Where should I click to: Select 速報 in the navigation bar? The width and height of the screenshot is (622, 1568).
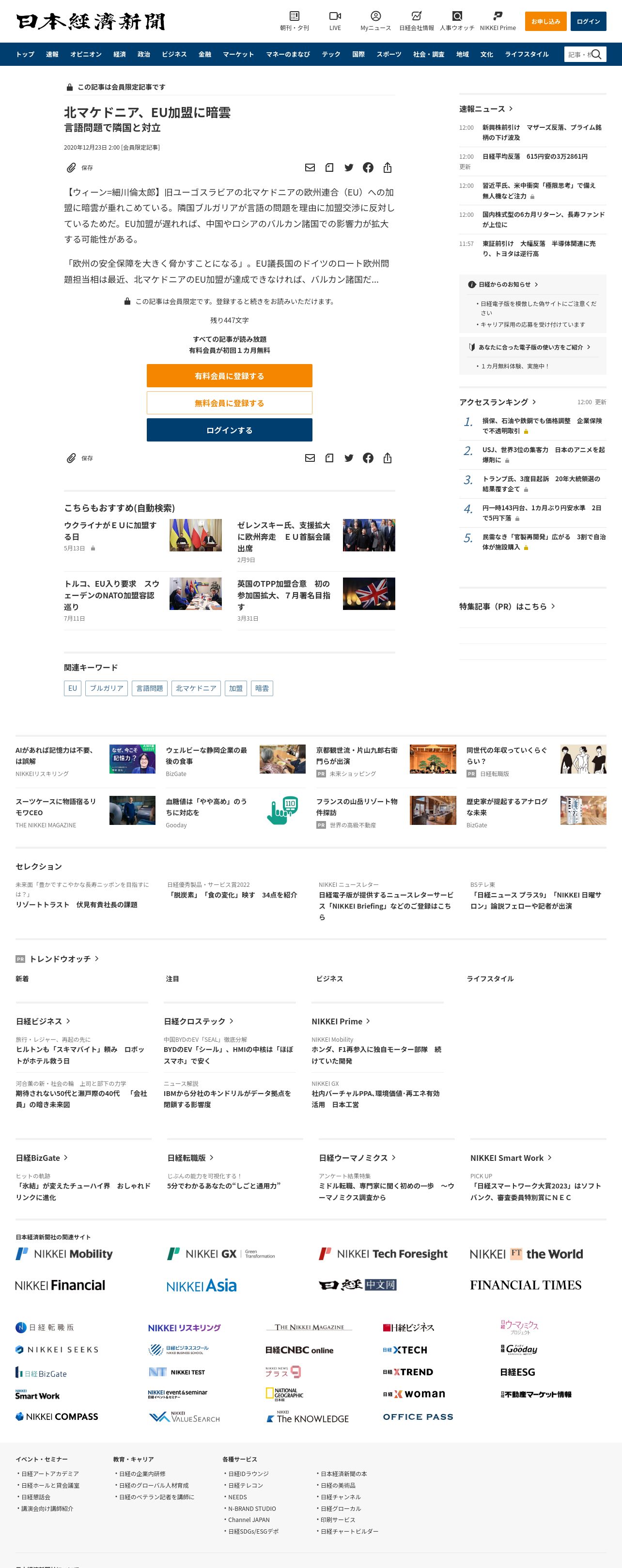coord(52,54)
